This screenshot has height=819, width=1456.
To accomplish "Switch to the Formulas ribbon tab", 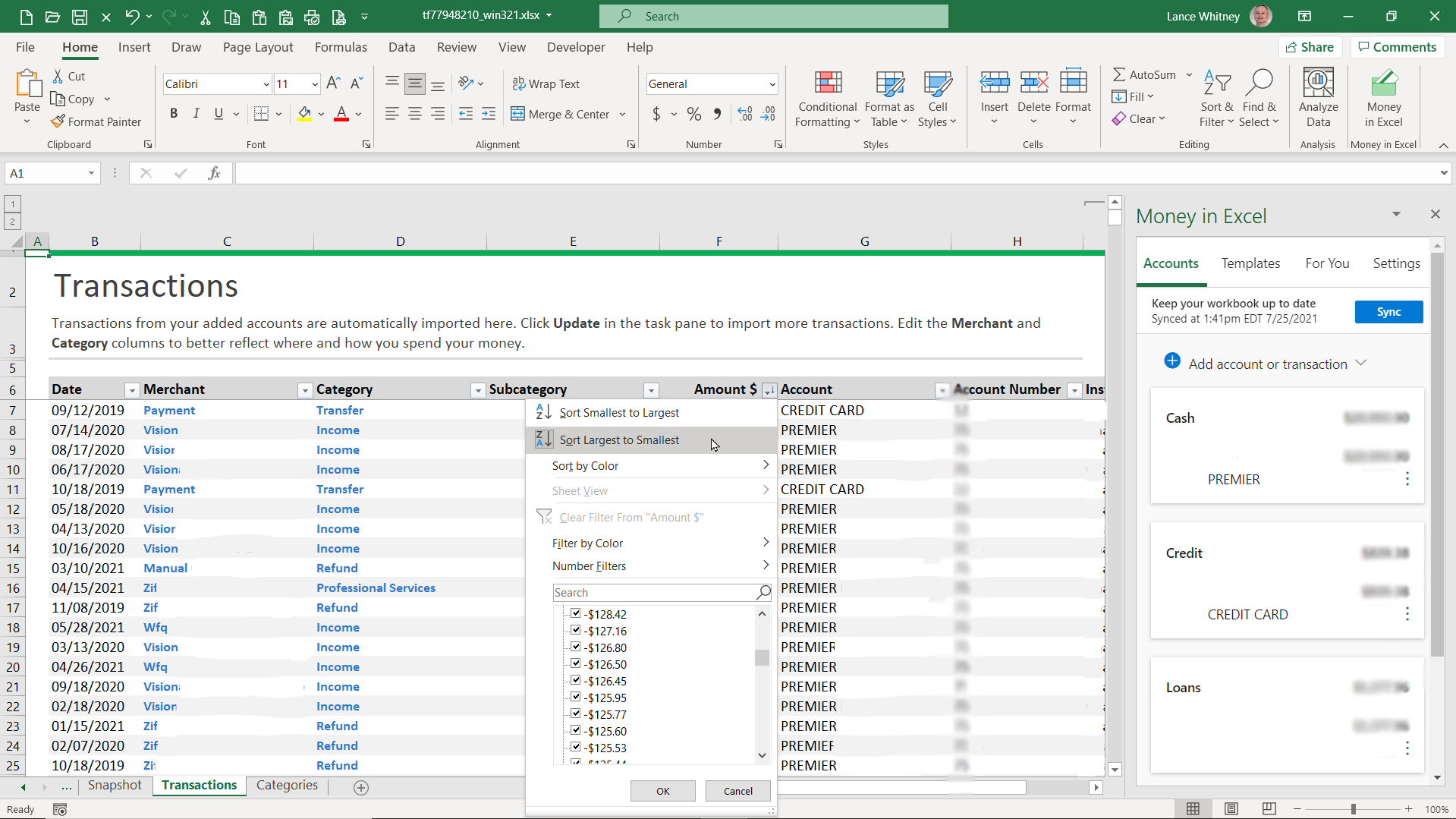I will click(x=341, y=47).
